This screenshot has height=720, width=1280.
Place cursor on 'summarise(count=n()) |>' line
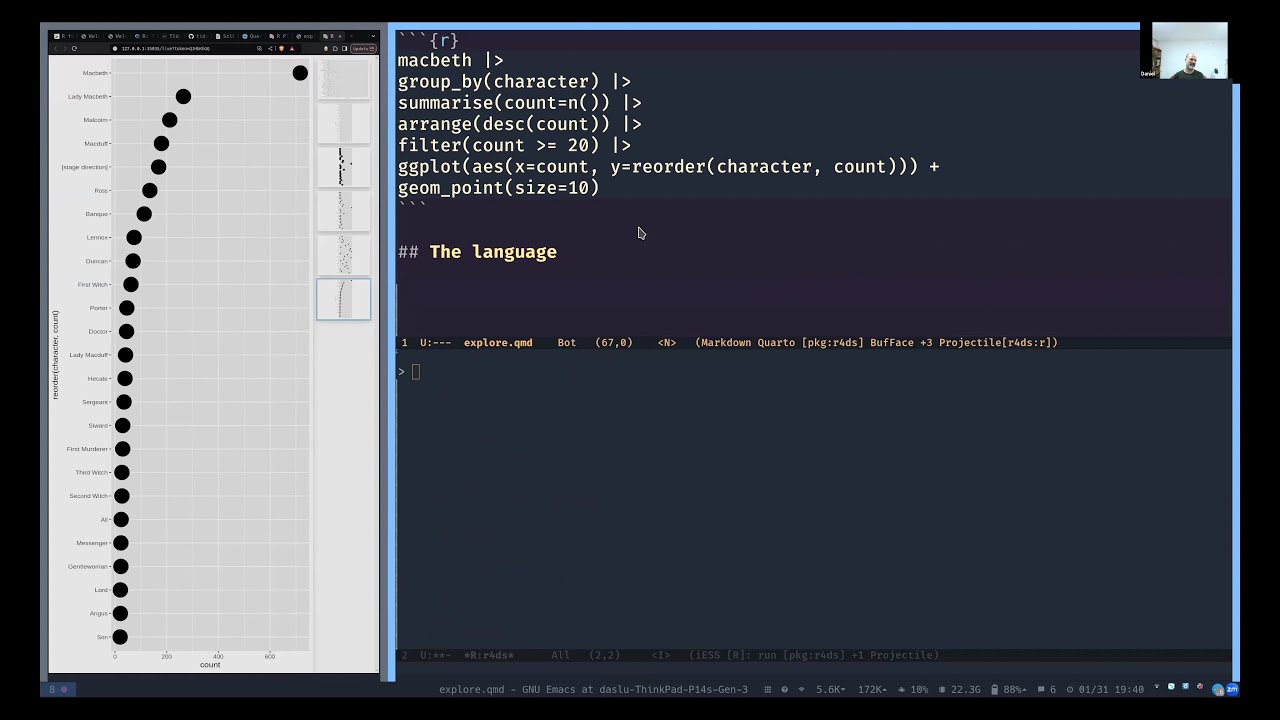520,103
